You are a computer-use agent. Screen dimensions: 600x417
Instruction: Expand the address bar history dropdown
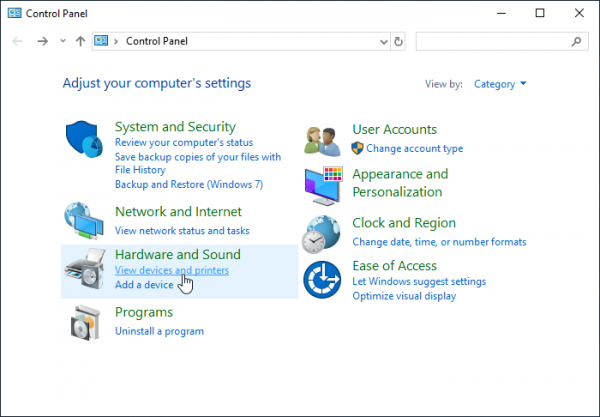(x=383, y=41)
